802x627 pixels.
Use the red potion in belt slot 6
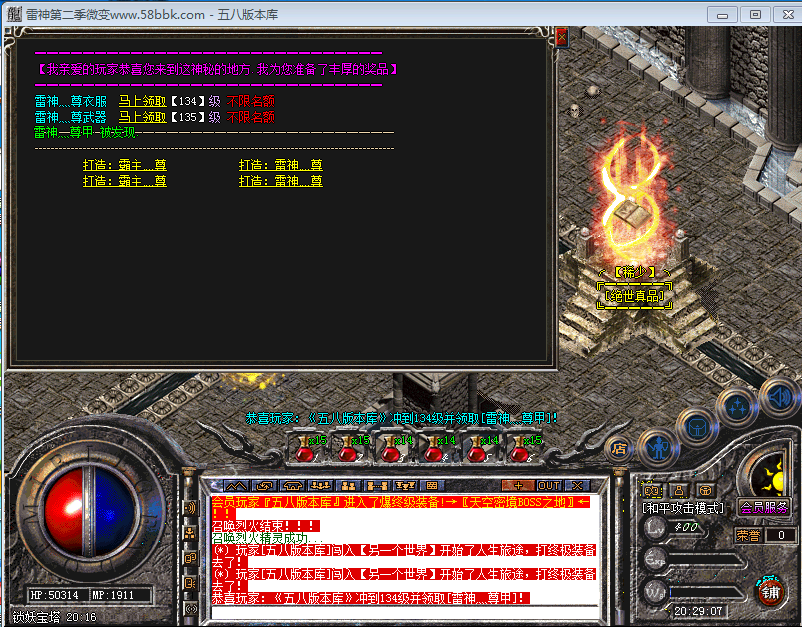[521, 449]
